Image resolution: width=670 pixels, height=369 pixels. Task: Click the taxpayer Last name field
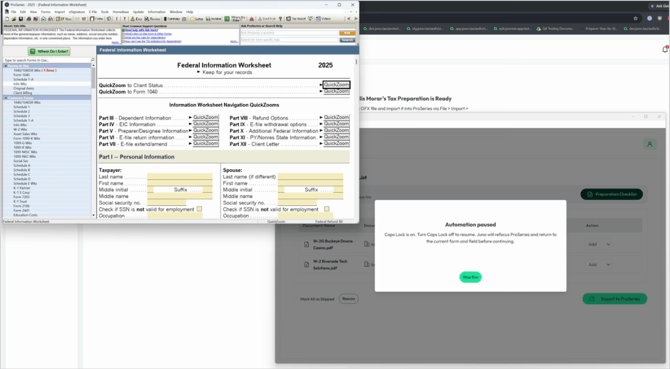(x=179, y=176)
